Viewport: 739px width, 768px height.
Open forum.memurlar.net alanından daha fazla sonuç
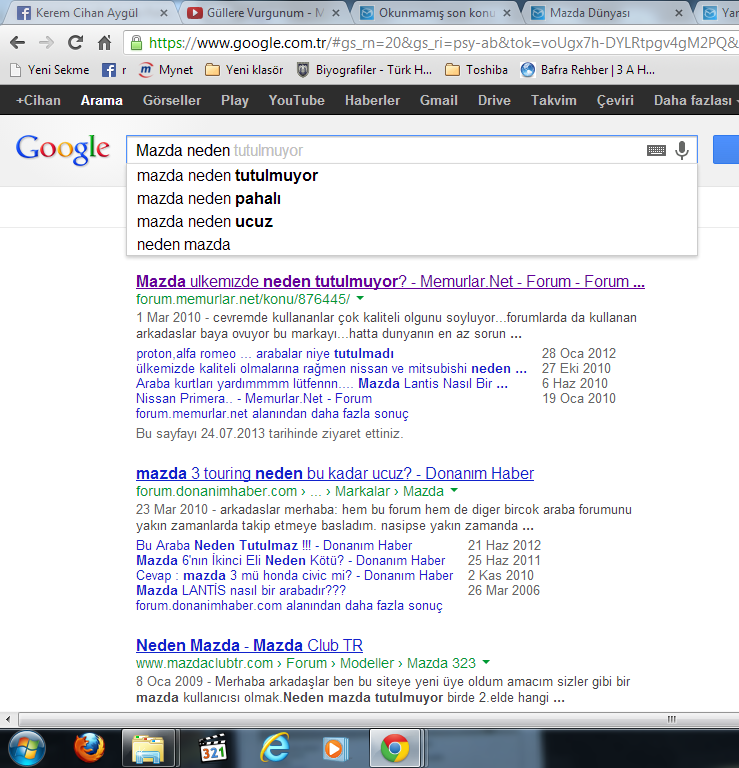(x=272, y=414)
